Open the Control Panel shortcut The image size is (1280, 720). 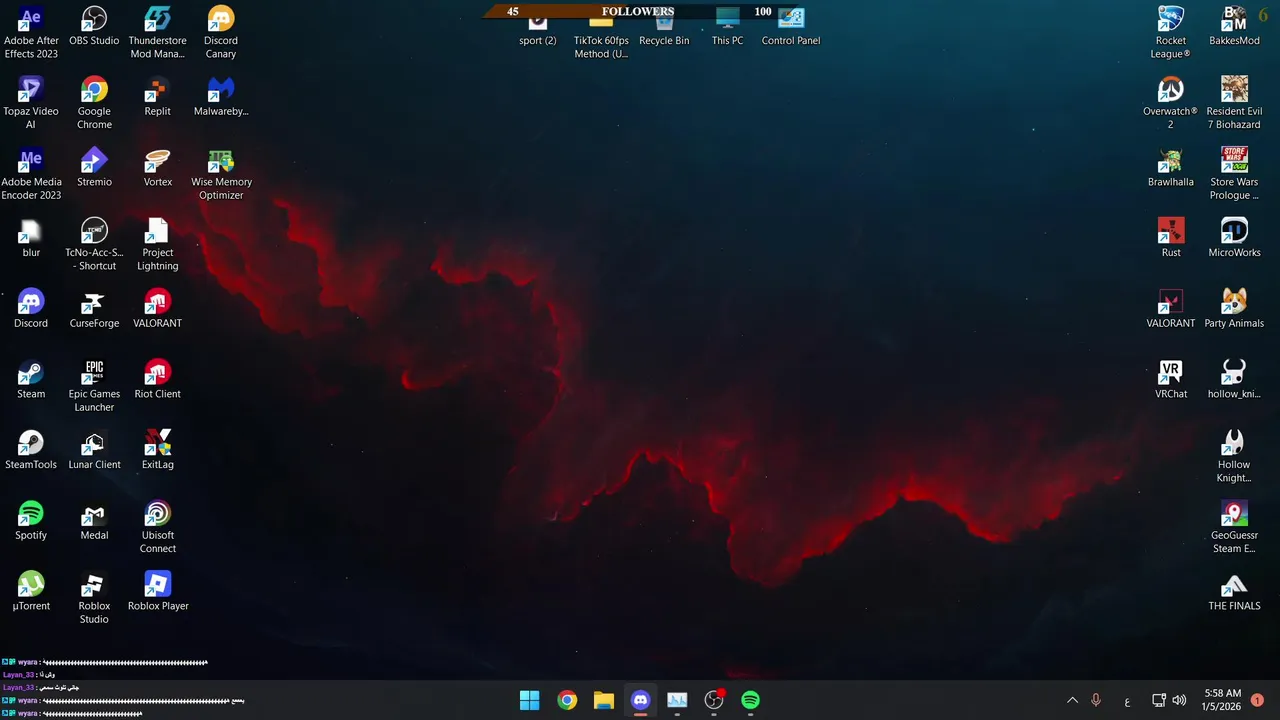coord(791,26)
